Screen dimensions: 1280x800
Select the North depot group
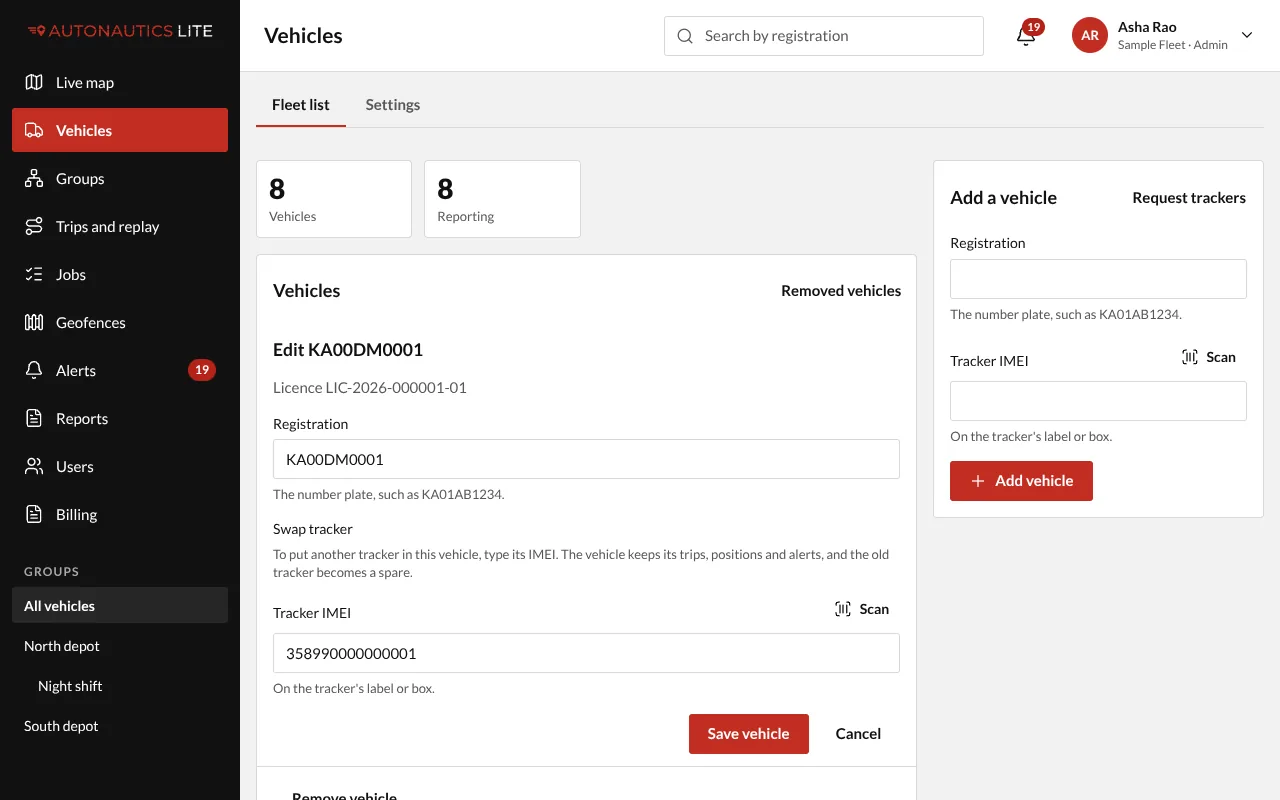click(x=120, y=646)
